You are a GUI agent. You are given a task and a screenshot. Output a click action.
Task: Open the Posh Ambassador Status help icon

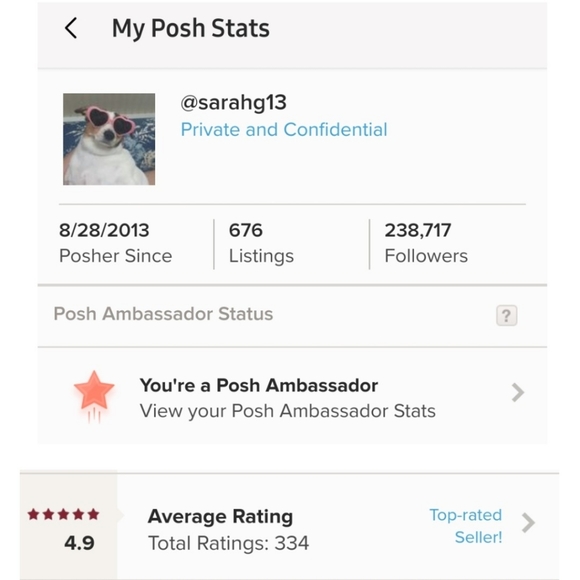[x=506, y=316]
